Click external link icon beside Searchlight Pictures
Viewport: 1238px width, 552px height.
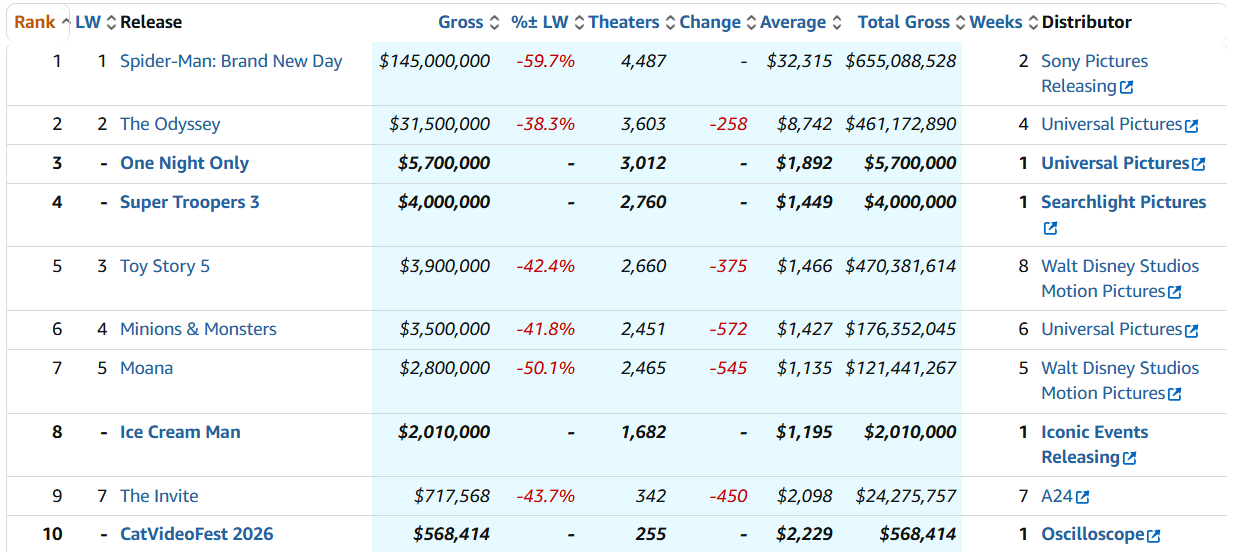click(1050, 228)
